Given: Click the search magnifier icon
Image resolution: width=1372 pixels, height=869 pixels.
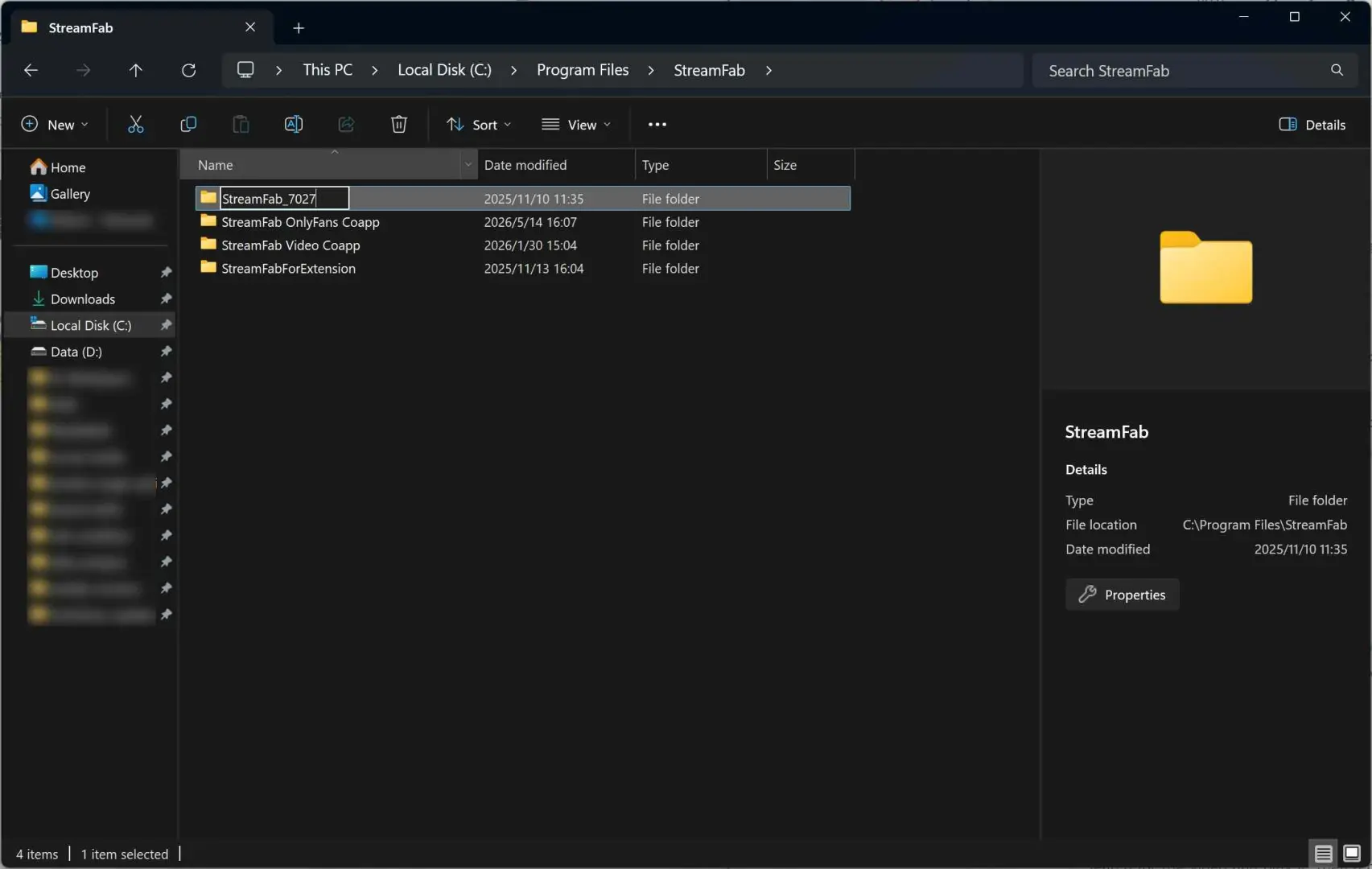Looking at the screenshot, I should click(x=1337, y=70).
